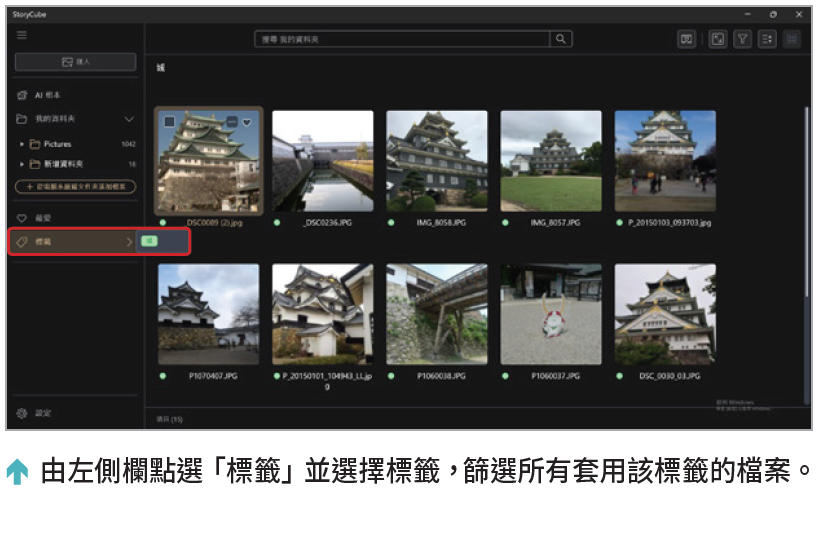Screen dimensions: 818x533
Task: Select the P1070407.JPG thumbnail
Action: (x=209, y=314)
